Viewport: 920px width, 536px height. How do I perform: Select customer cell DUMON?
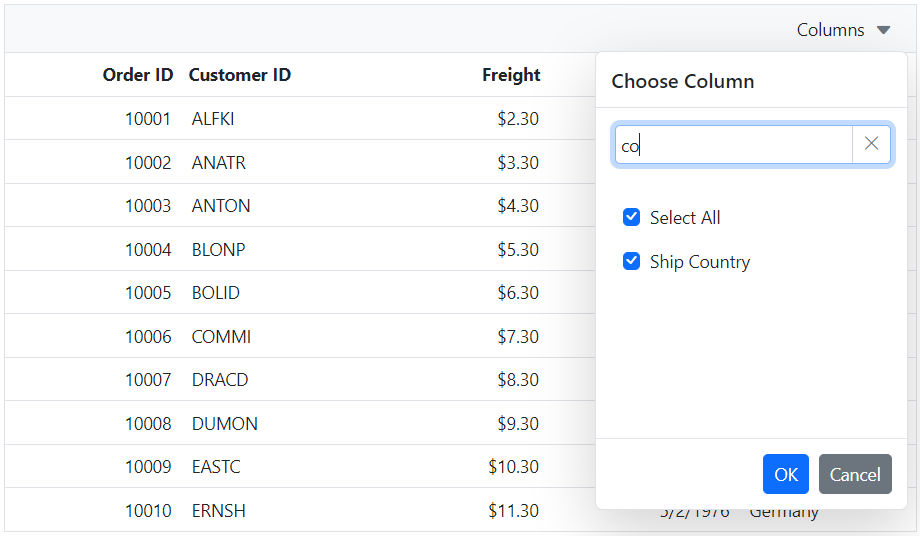point(225,423)
